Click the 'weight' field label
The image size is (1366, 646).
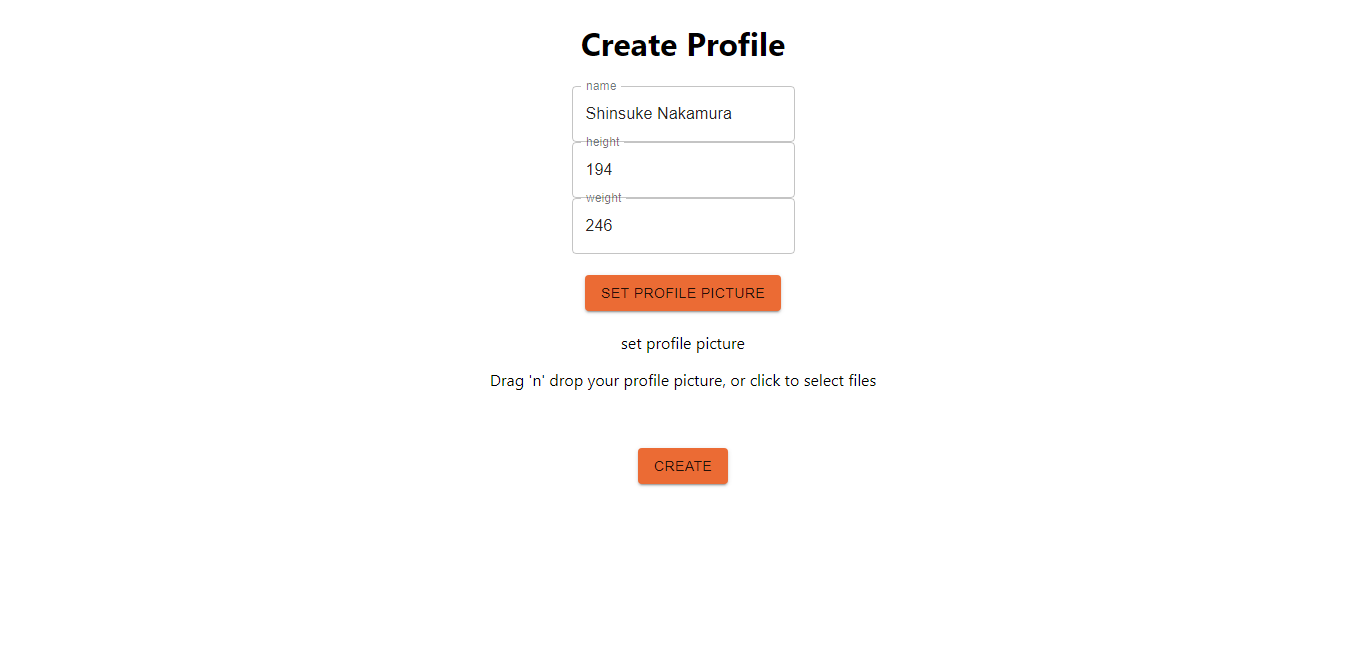click(x=604, y=198)
